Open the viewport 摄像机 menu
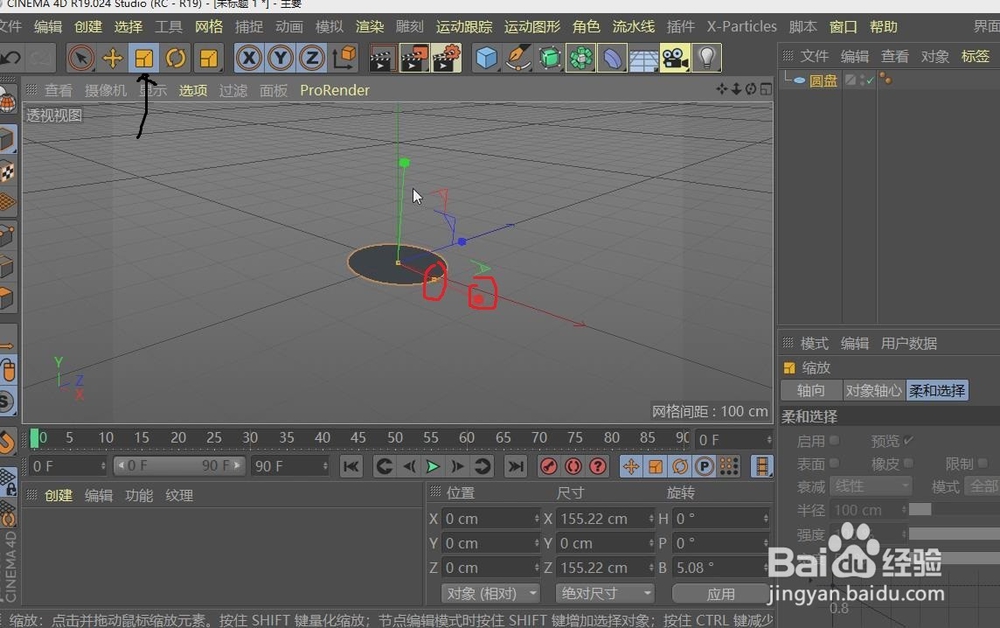The height and width of the screenshot is (628, 1000). coord(106,91)
